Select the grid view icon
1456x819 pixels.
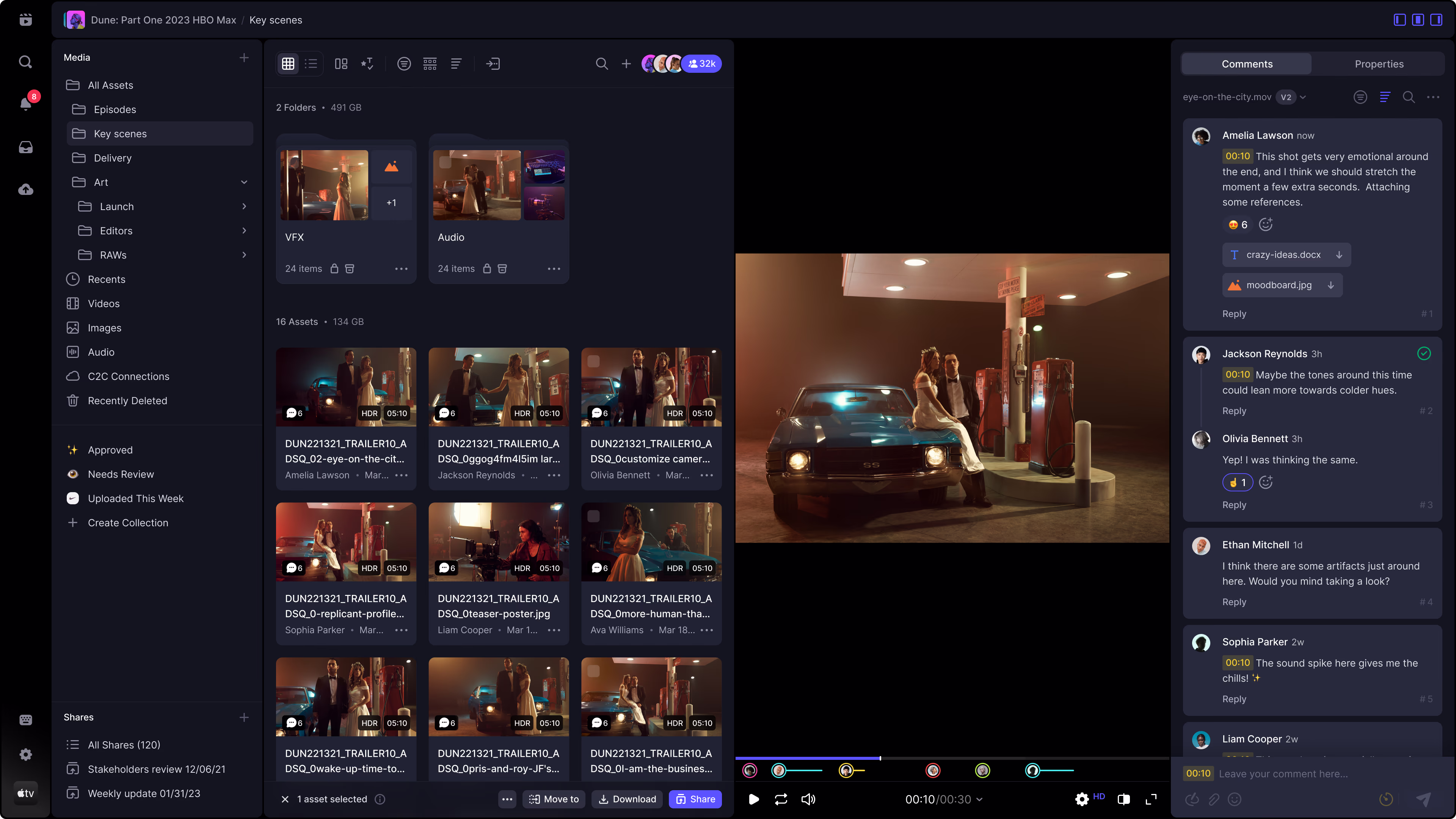pyautogui.click(x=288, y=63)
